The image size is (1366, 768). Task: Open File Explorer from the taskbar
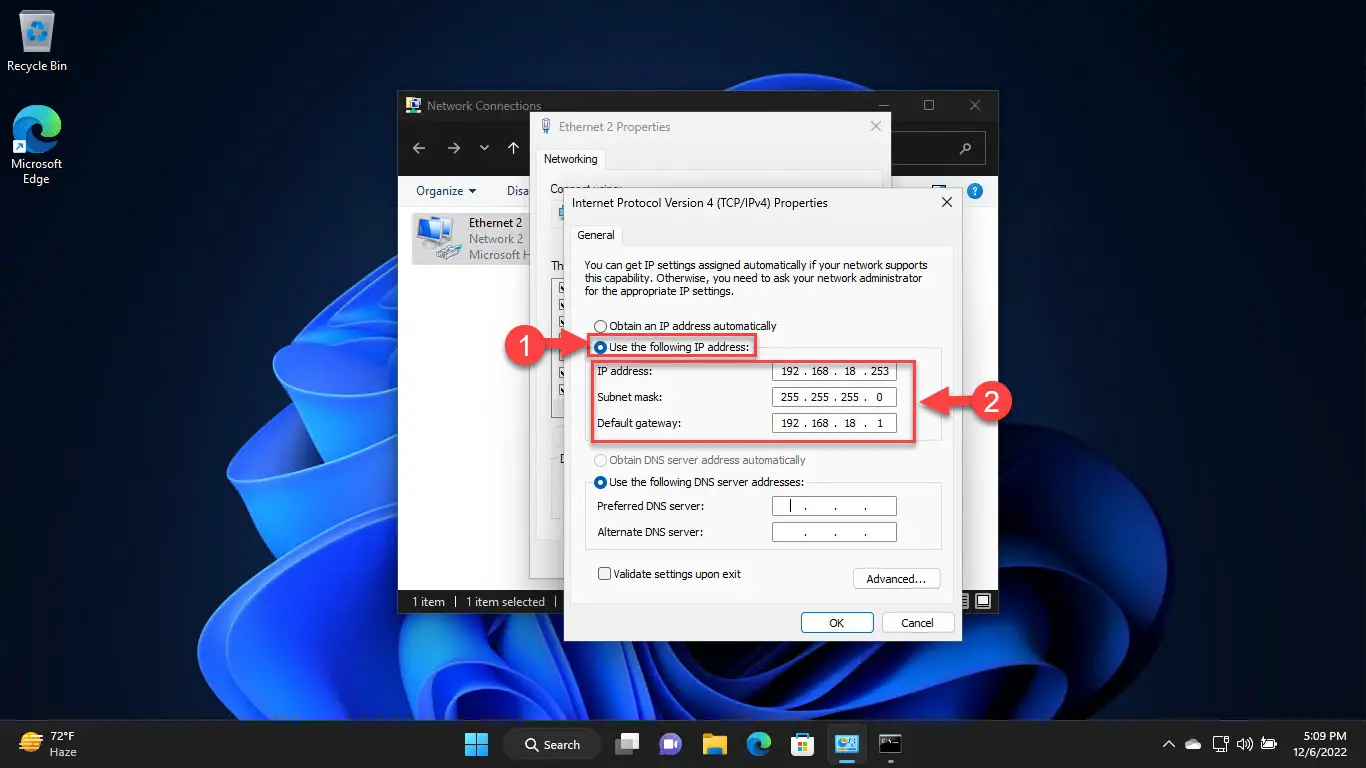(714, 744)
